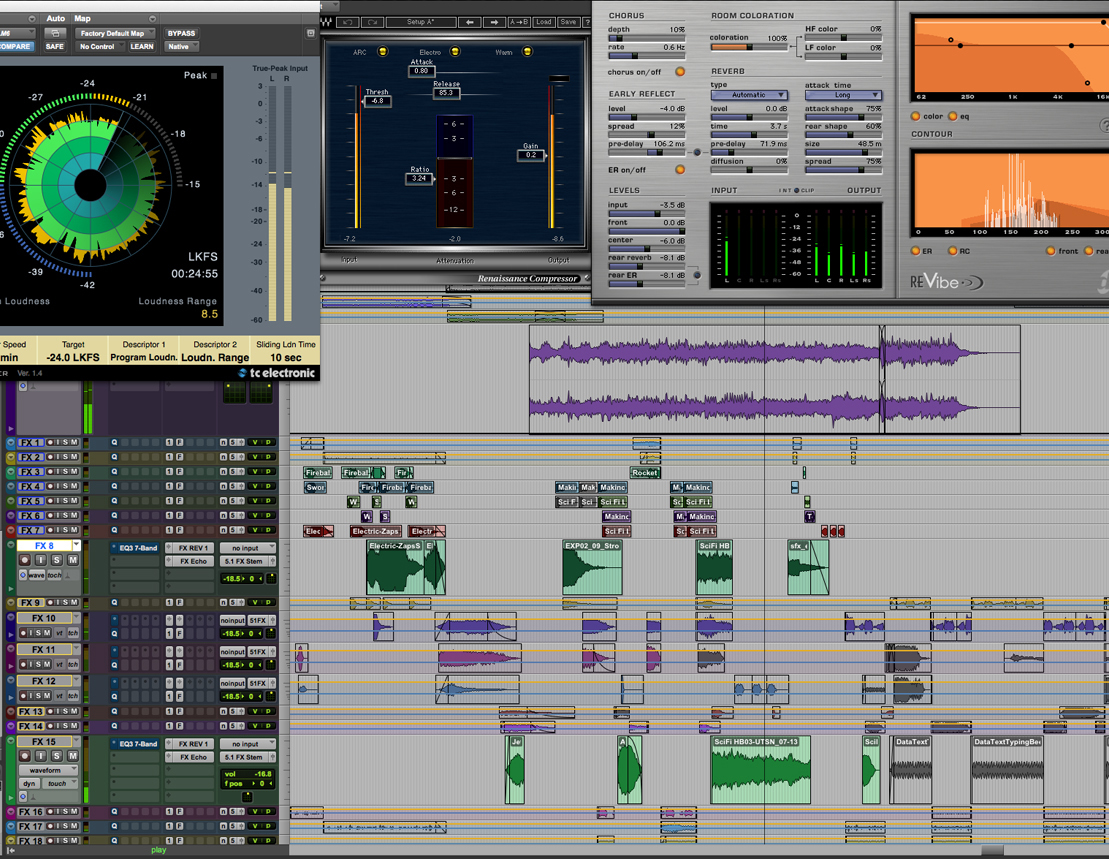Screen dimensions: 1109x859
Task: Open the No Control dropdown in loudness plugin
Action: pos(100,47)
